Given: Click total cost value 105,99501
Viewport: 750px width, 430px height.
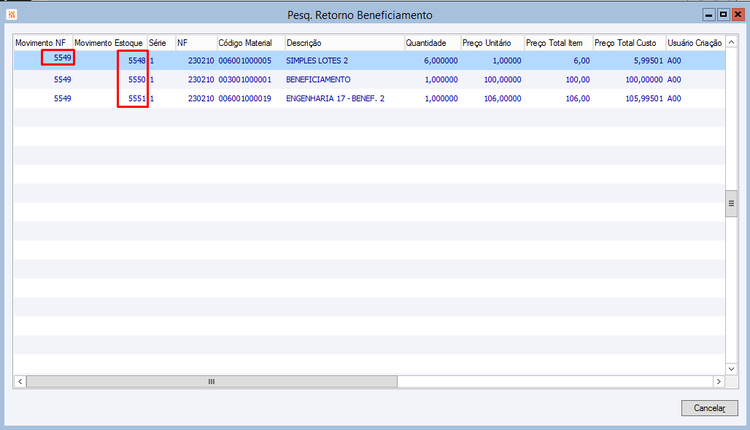Looking at the screenshot, I should click(644, 99).
